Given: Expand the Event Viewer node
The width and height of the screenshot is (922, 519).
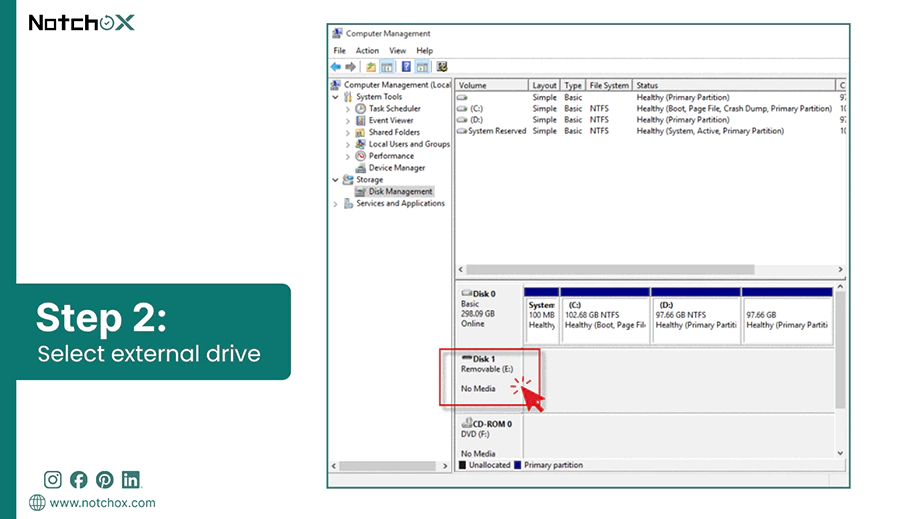Looking at the screenshot, I should click(x=348, y=120).
